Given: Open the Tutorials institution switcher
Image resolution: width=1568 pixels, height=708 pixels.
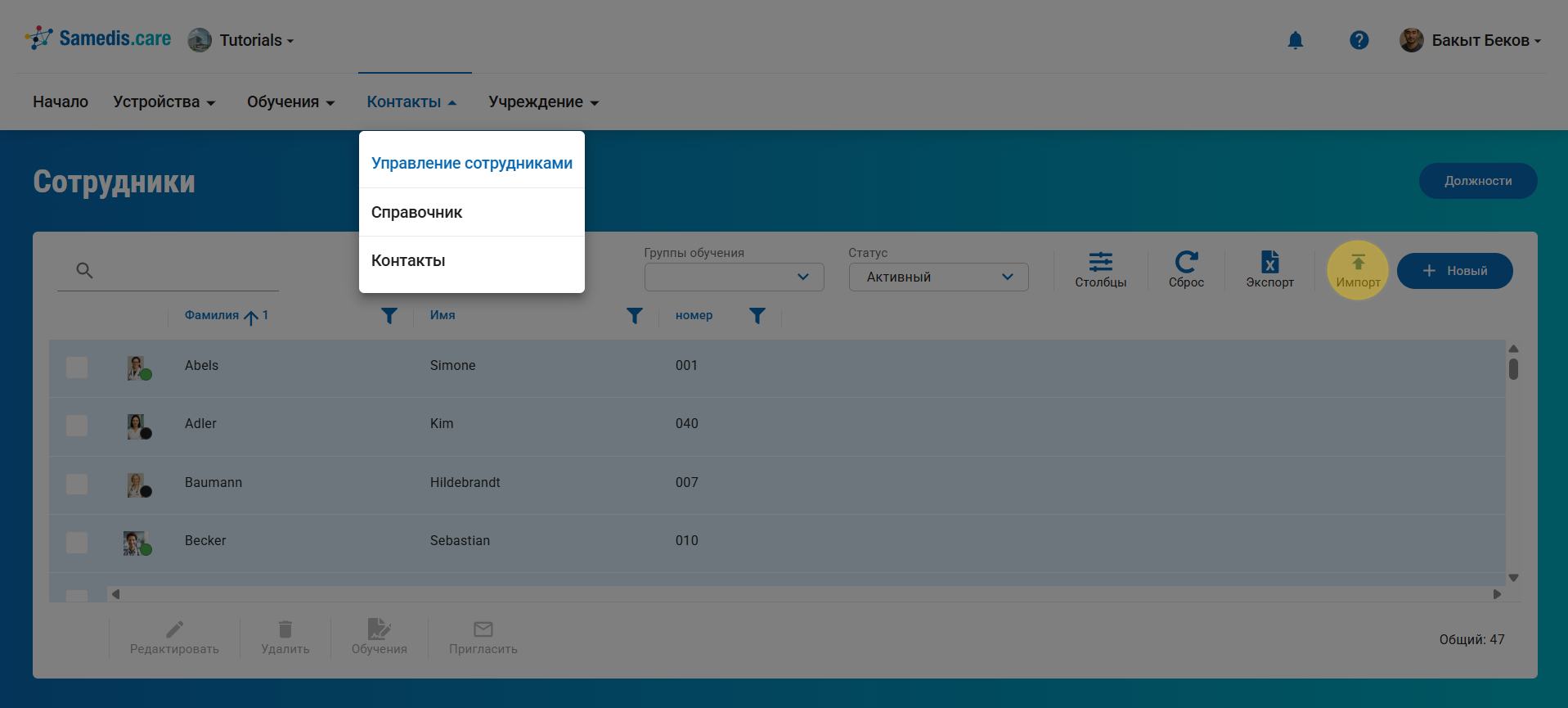Looking at the screenshot, I should [x=241, y=40].
